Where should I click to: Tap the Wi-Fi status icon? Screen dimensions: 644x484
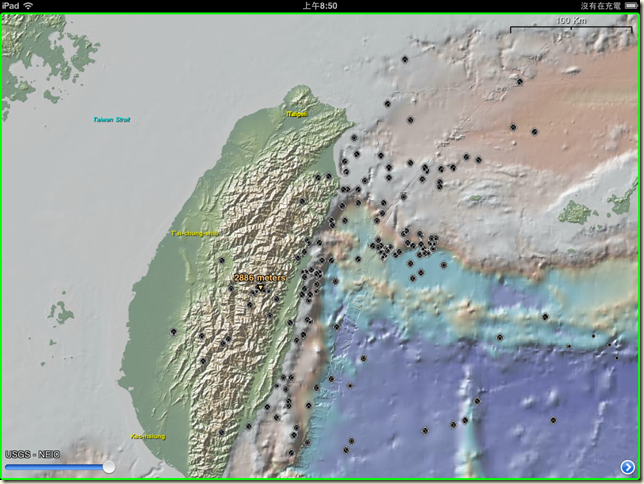pos(28,6)
